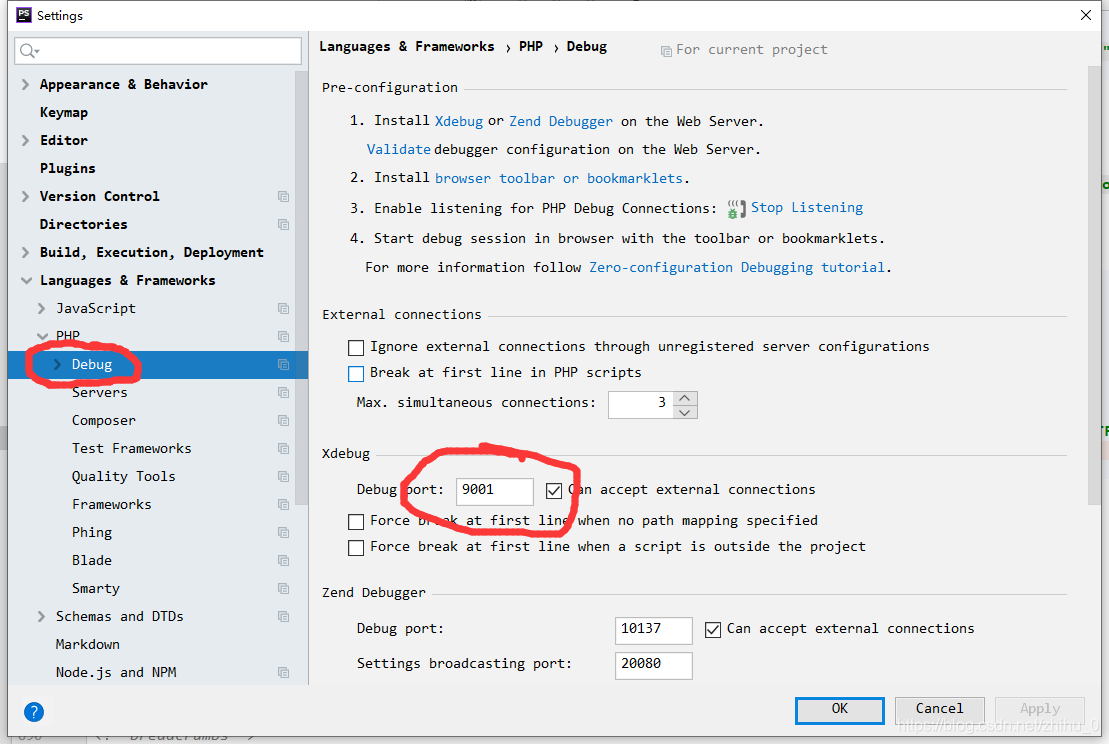
Task: Expand the Version Control section
Action: 25,196
